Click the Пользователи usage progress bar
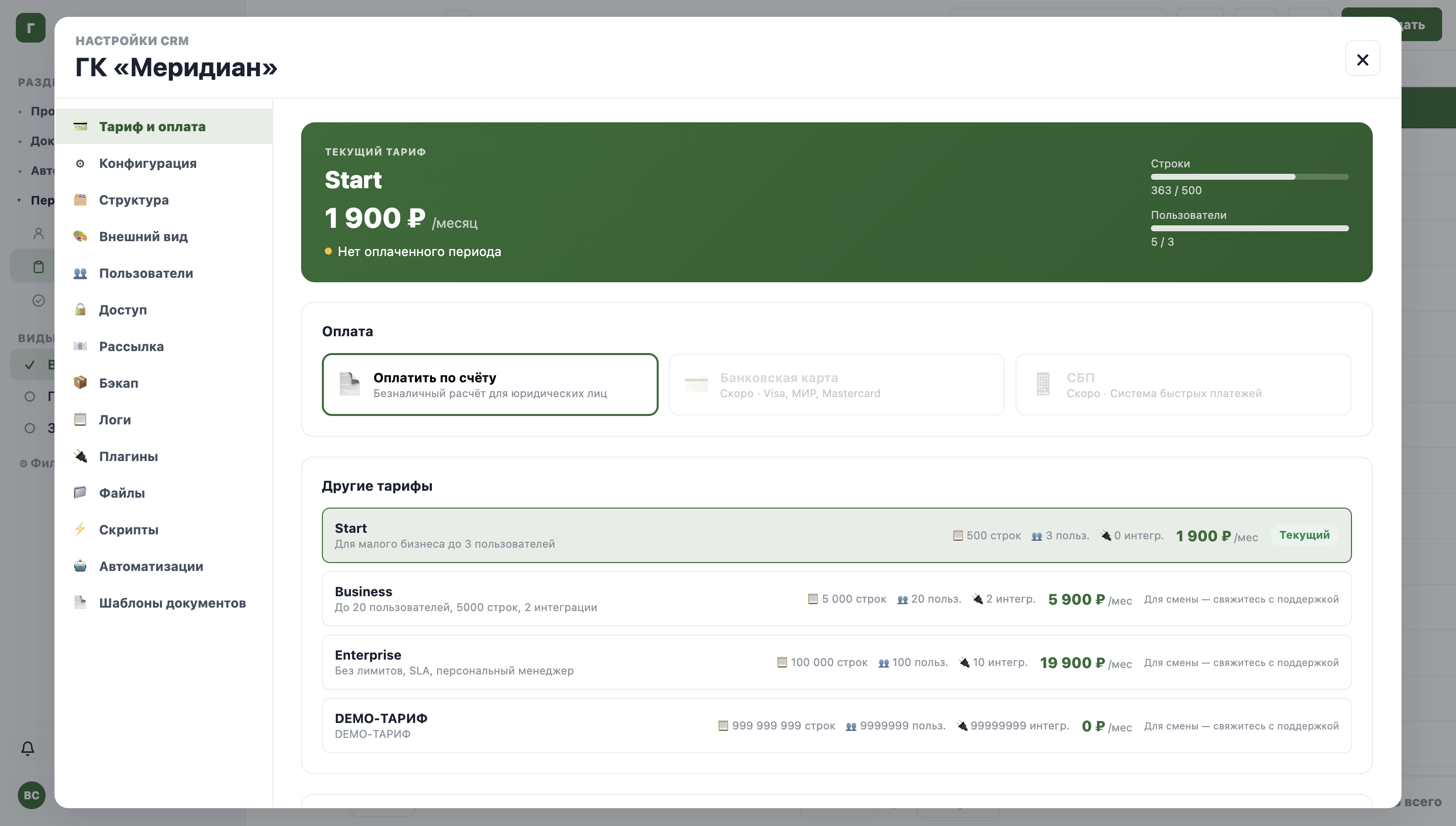 pyautogui.click(x=1249, y=229)
